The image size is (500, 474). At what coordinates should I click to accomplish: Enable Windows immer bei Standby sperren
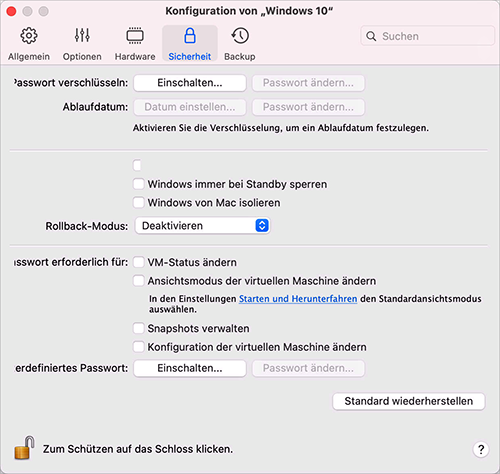pyautogui.click(x=138, y=184)
